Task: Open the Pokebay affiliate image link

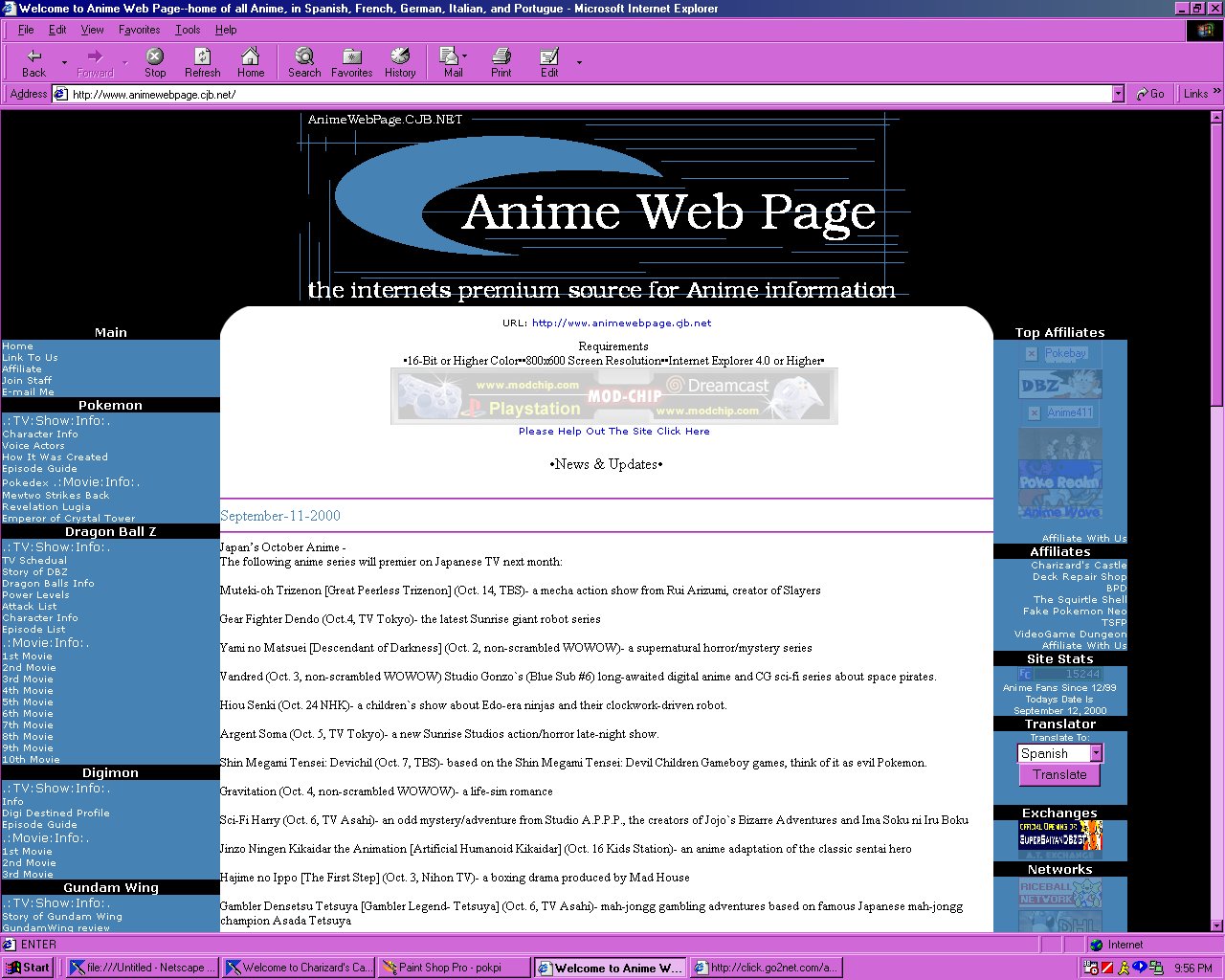Action: coord(1060,353)
